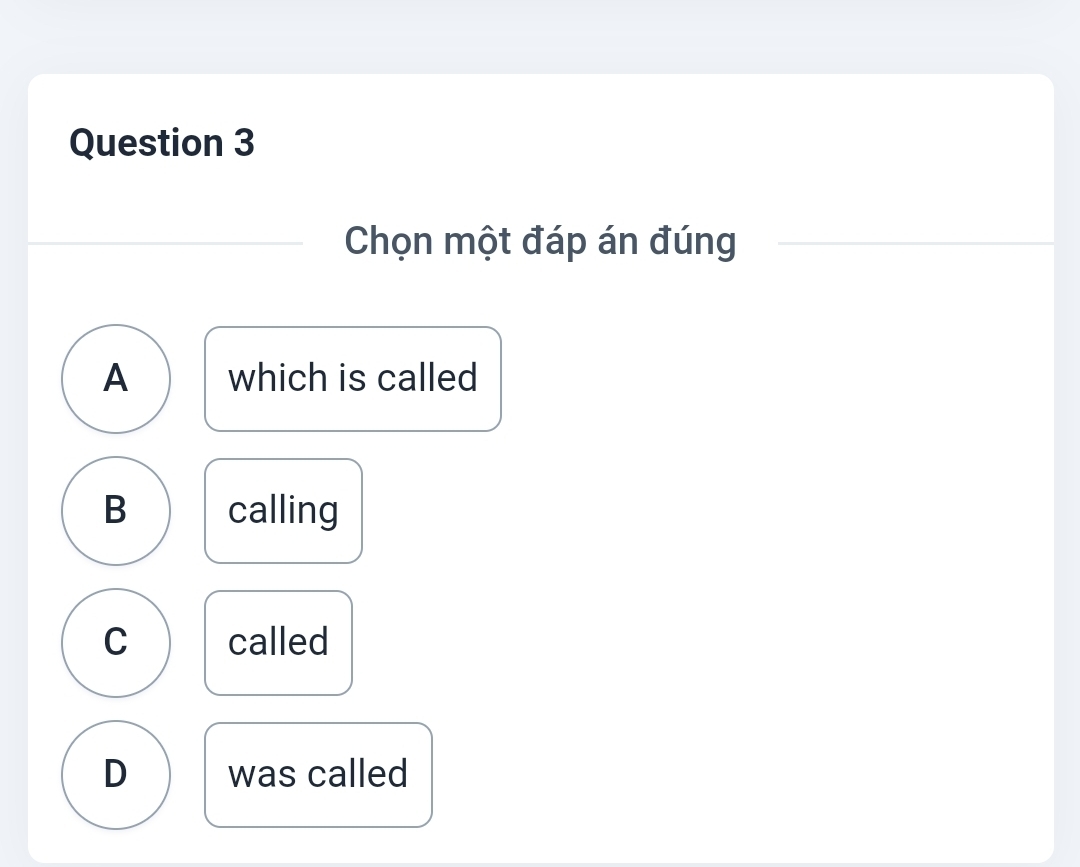Image resolution: width=1080 pixels, height=867 pixels.
Task: Pick the answer text 'was called'
Action: 318,775
